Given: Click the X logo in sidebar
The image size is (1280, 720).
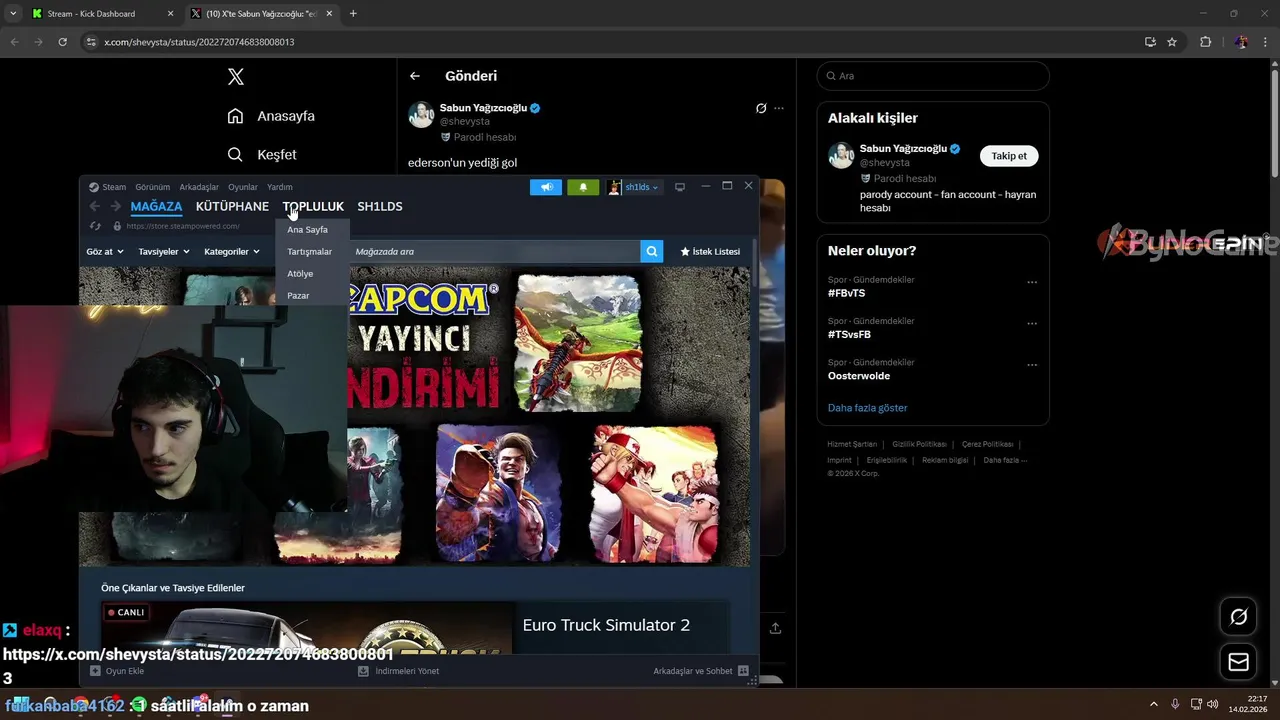Looking at the screenshot, I should click(236, 77).
